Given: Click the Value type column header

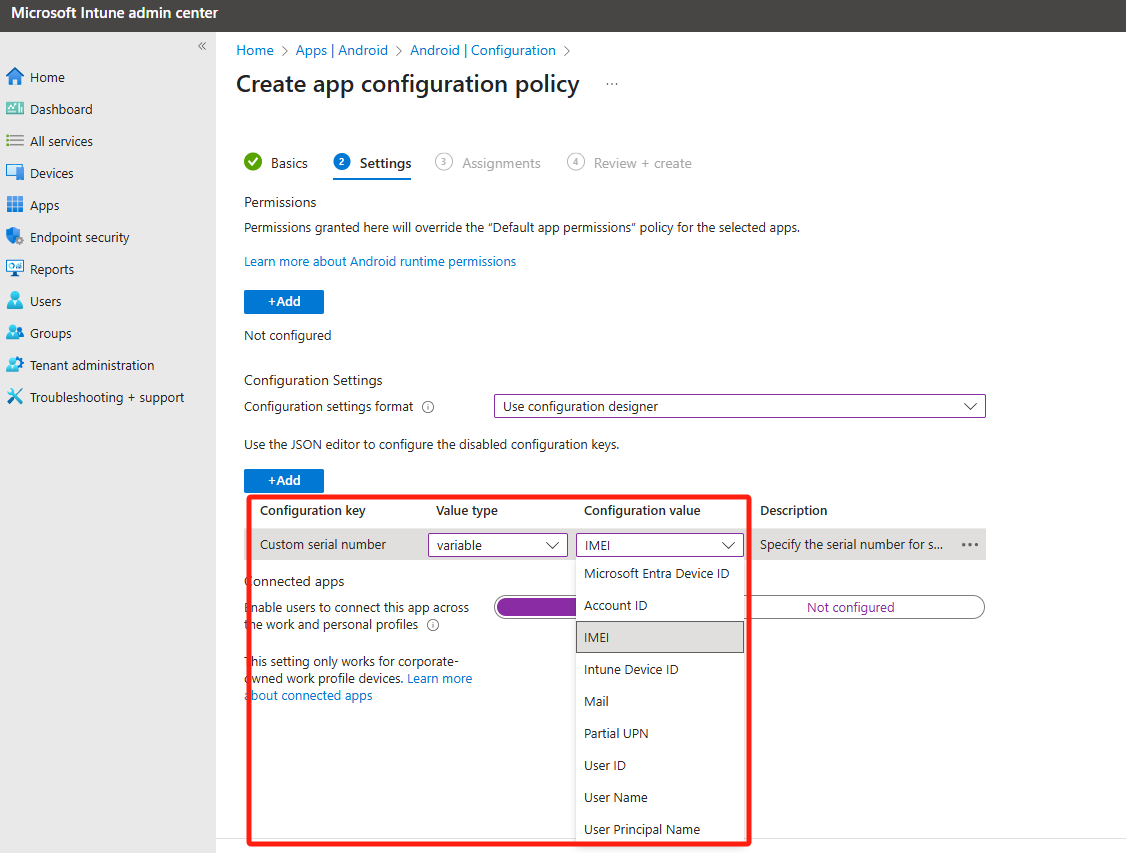Looking at the screenshot, I should coord(467,511).
